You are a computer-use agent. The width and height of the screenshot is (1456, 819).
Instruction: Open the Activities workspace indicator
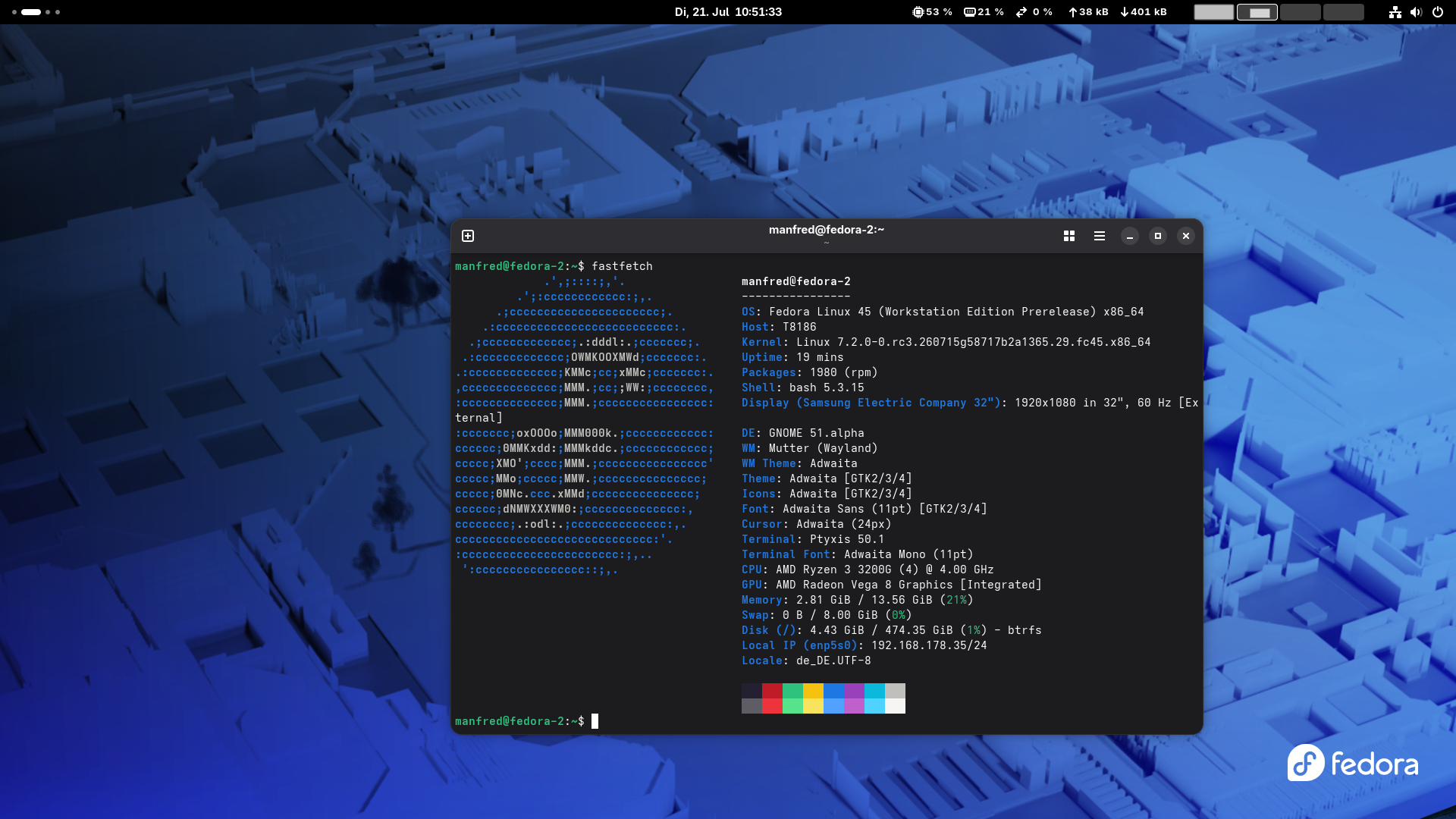click(36, 12)
